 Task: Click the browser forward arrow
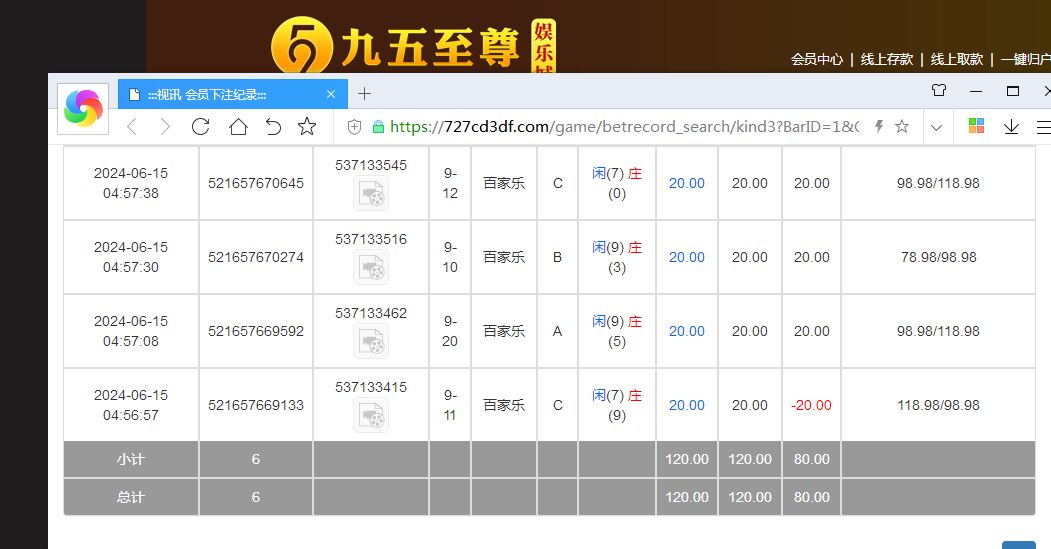[x=165, y=127]
